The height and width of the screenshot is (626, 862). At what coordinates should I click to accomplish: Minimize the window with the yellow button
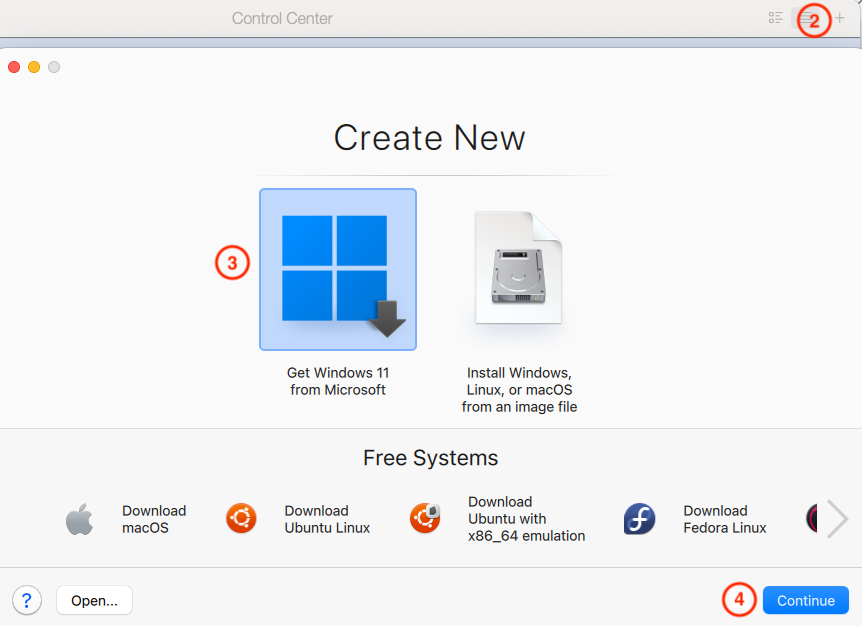click(34, 67)
